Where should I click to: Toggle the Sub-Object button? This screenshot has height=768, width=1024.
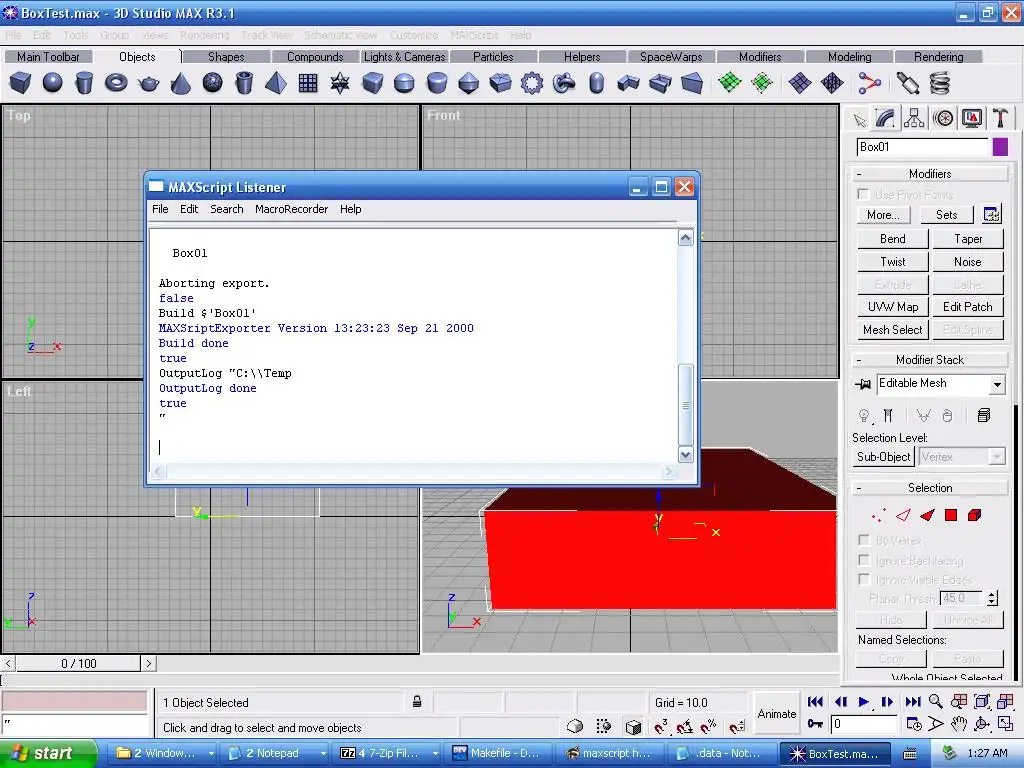click(x=884, y=457)
